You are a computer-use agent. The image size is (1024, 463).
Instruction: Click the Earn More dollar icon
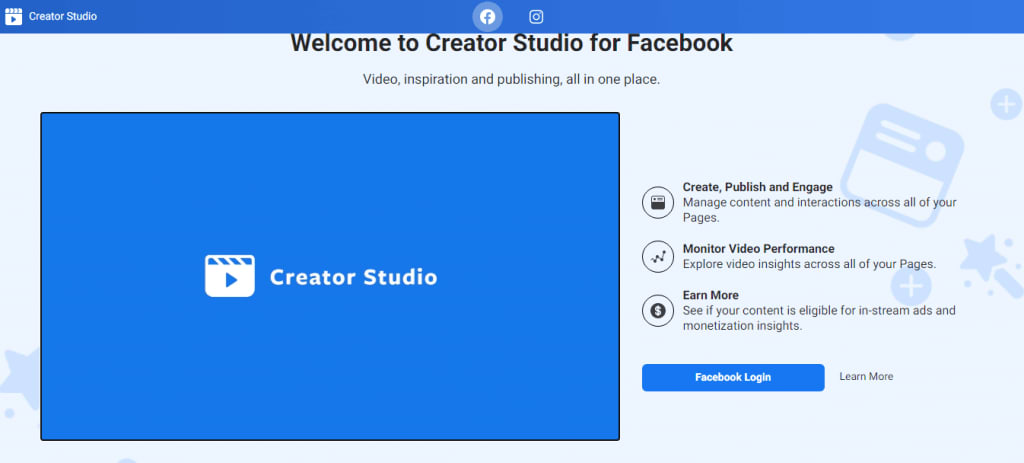[x=658, y=311]
